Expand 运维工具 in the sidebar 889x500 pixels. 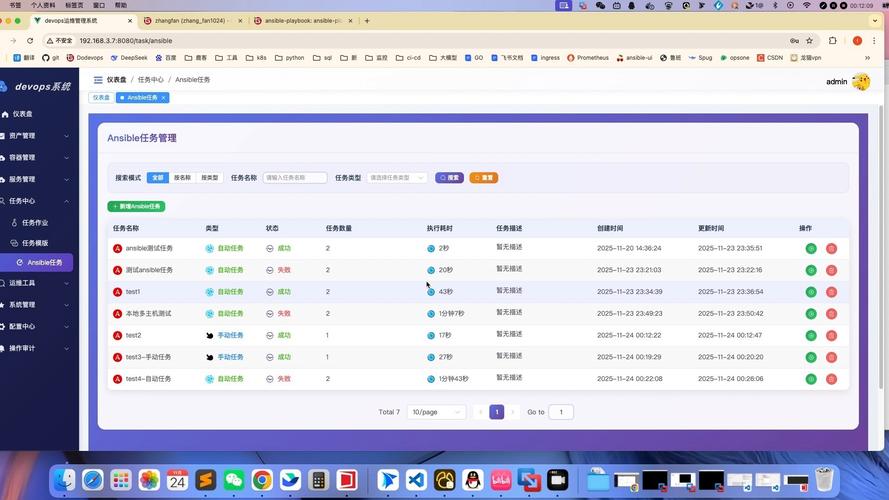pos(37,283)
